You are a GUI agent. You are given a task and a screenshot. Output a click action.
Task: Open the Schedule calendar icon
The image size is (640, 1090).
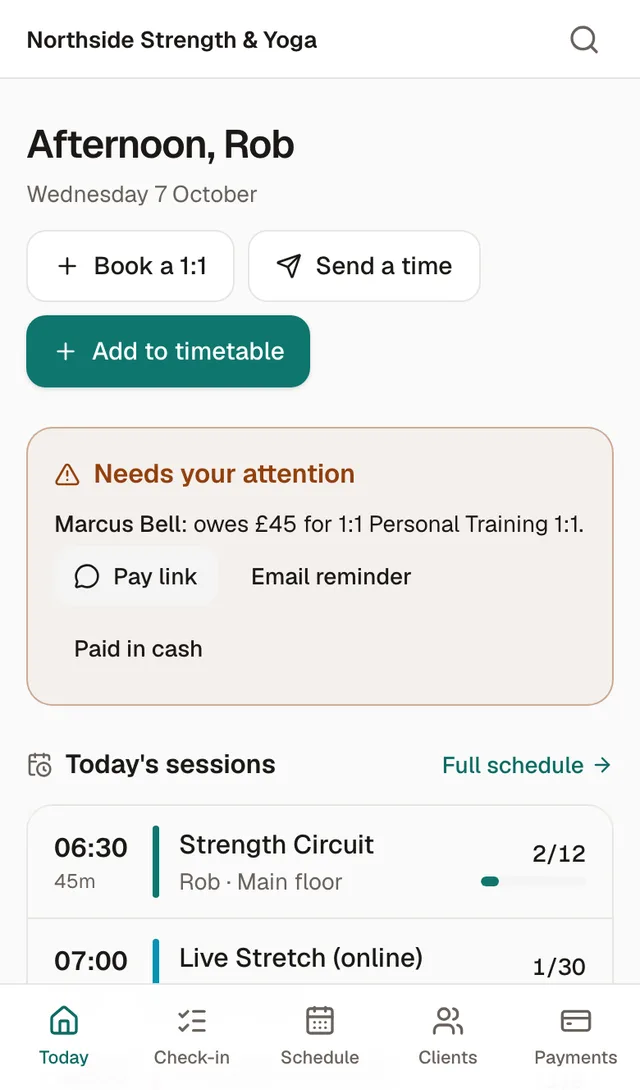click(320, 1020)
